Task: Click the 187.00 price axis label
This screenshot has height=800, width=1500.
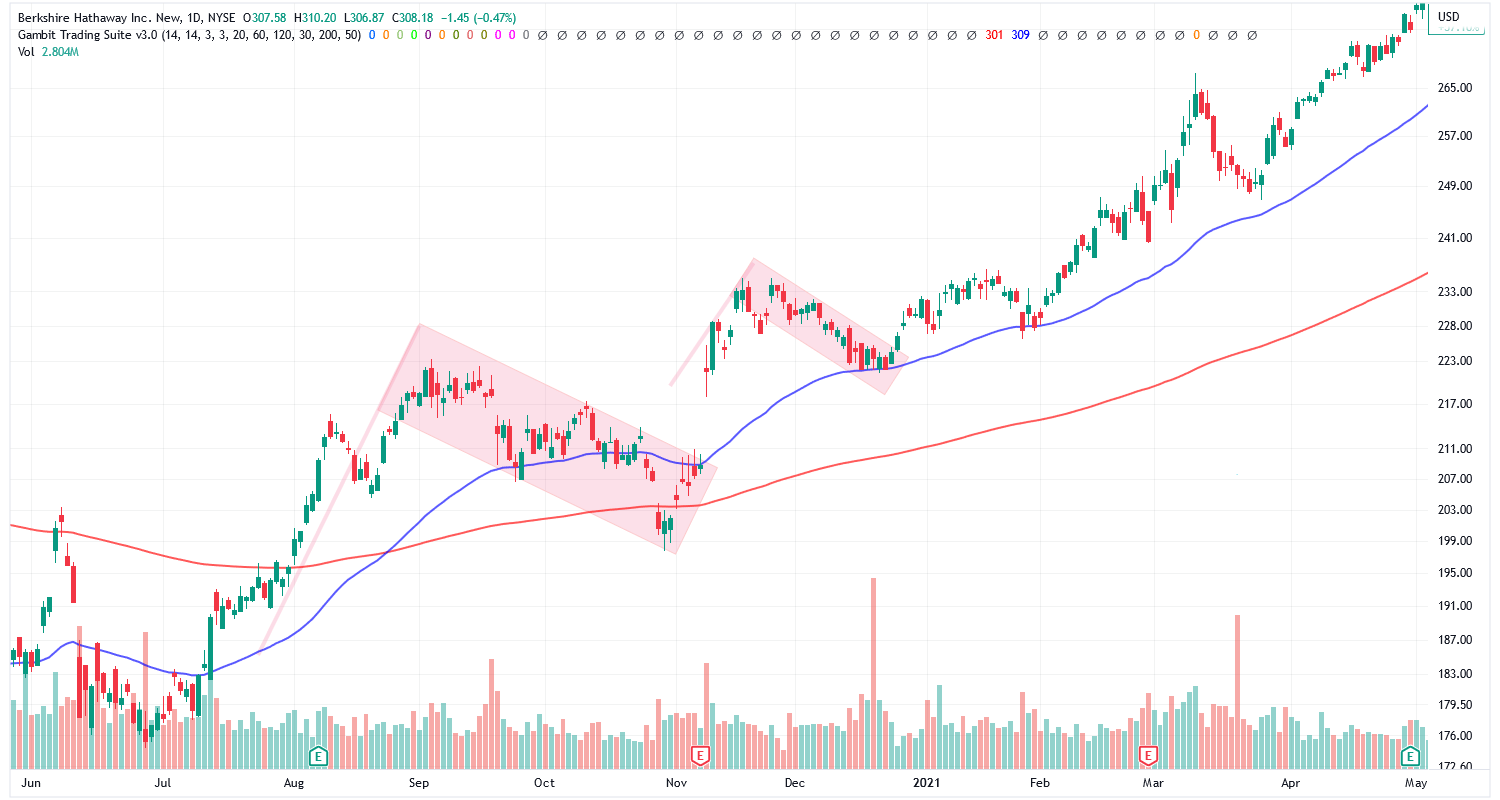Action: (1453, 640)
